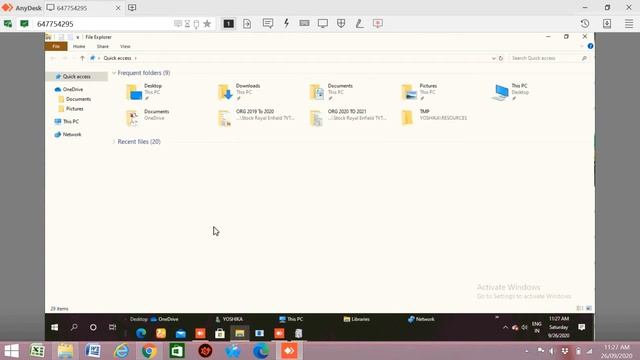Click the AnyDesk icon on local taskbar

click(x=289, y=351)
